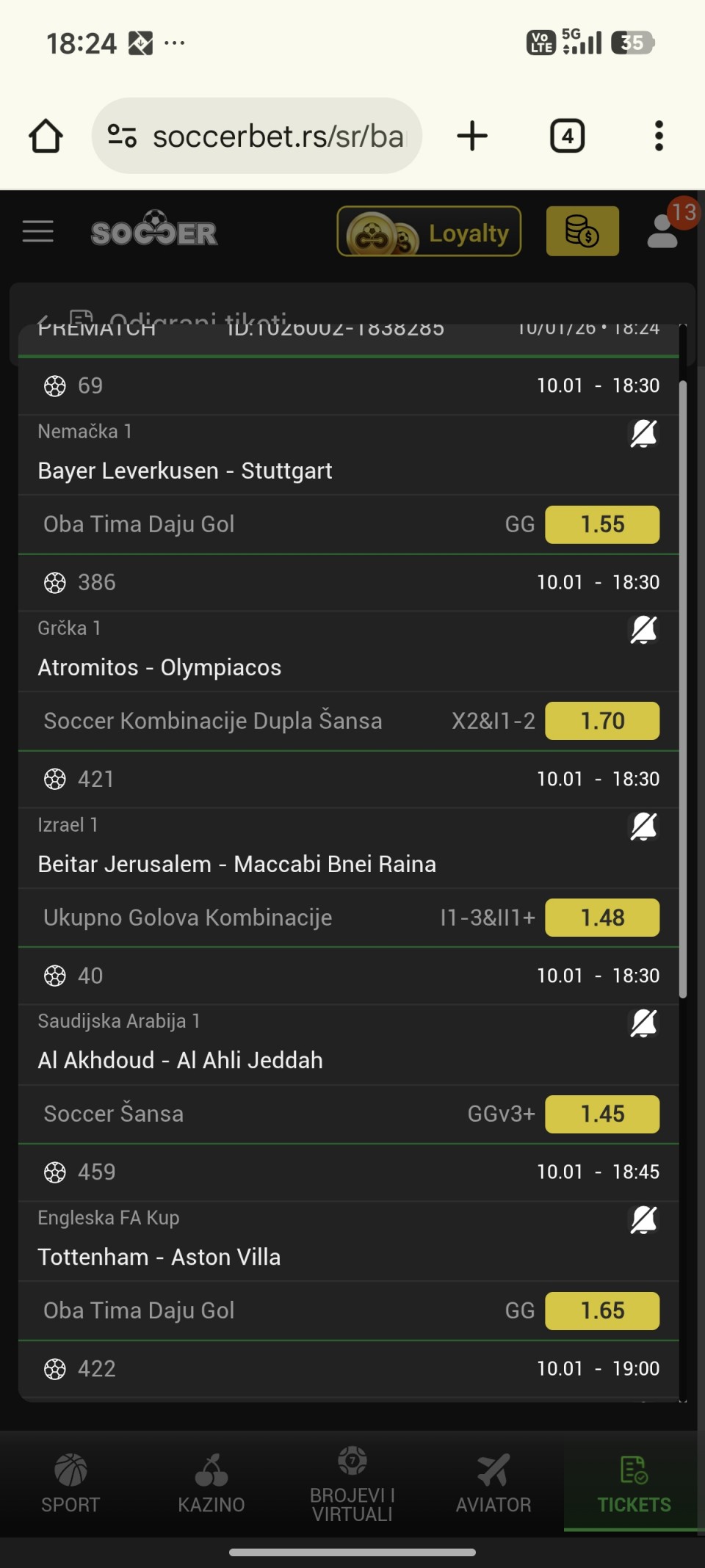Tap the Soccer logo
The height and width of the screenshot is (1568, 705).
(x=154, y=231)
